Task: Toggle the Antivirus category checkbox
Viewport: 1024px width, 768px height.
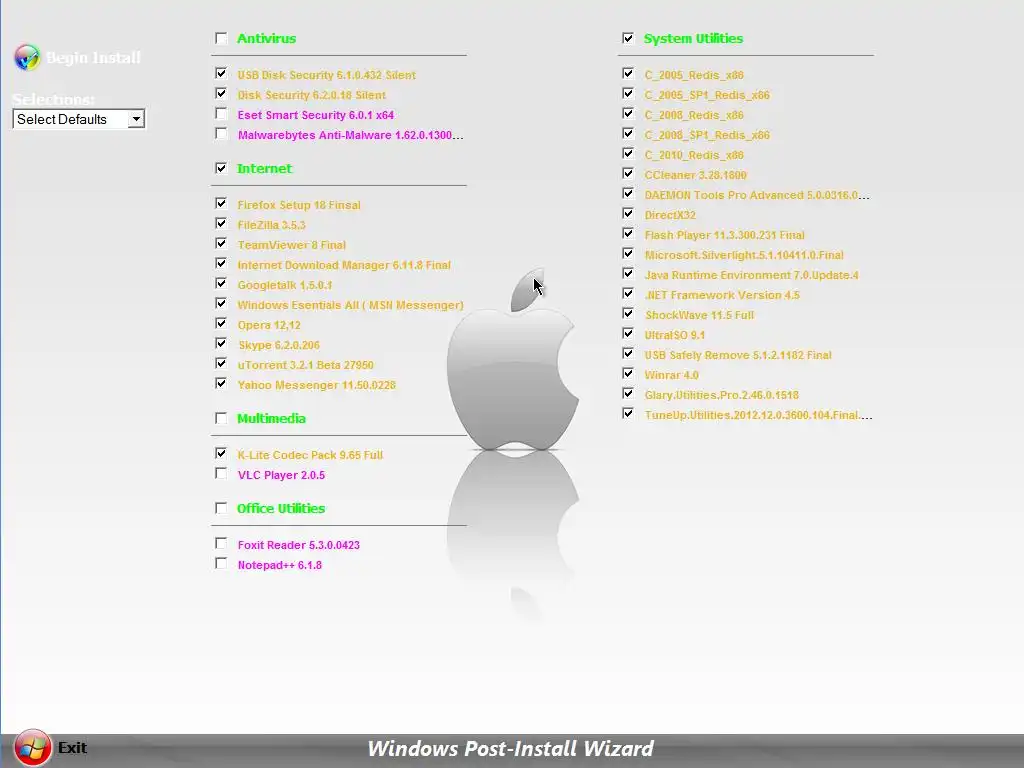Action: pyautogui.click(x=221, y=38)
